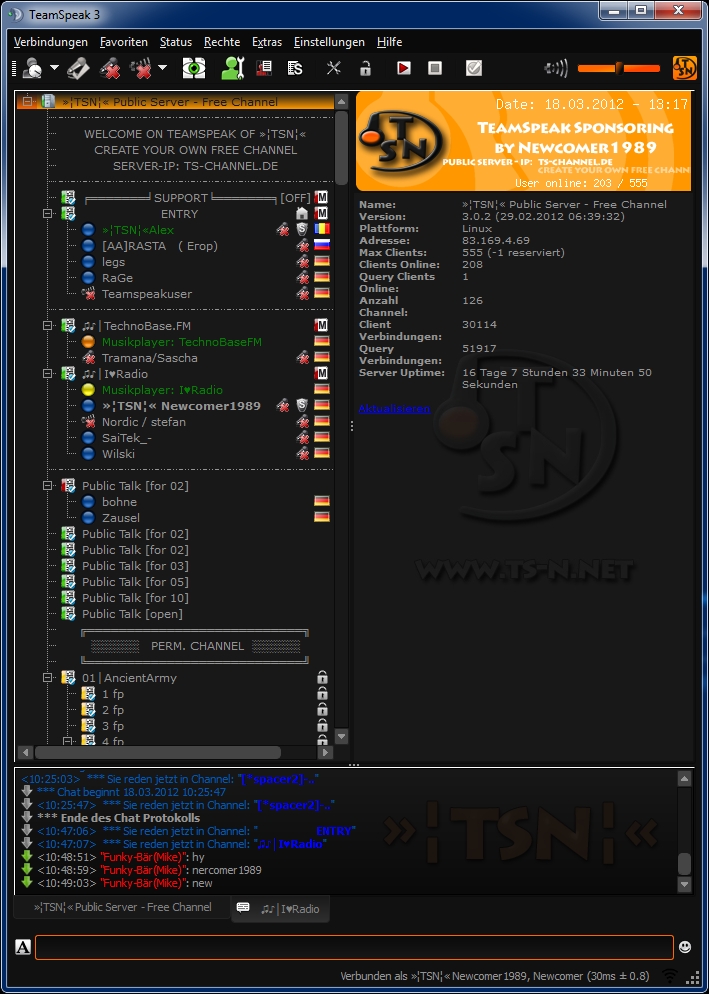
Task: Click chat log scrollbar up arrow
Action: tap(684, 778)
